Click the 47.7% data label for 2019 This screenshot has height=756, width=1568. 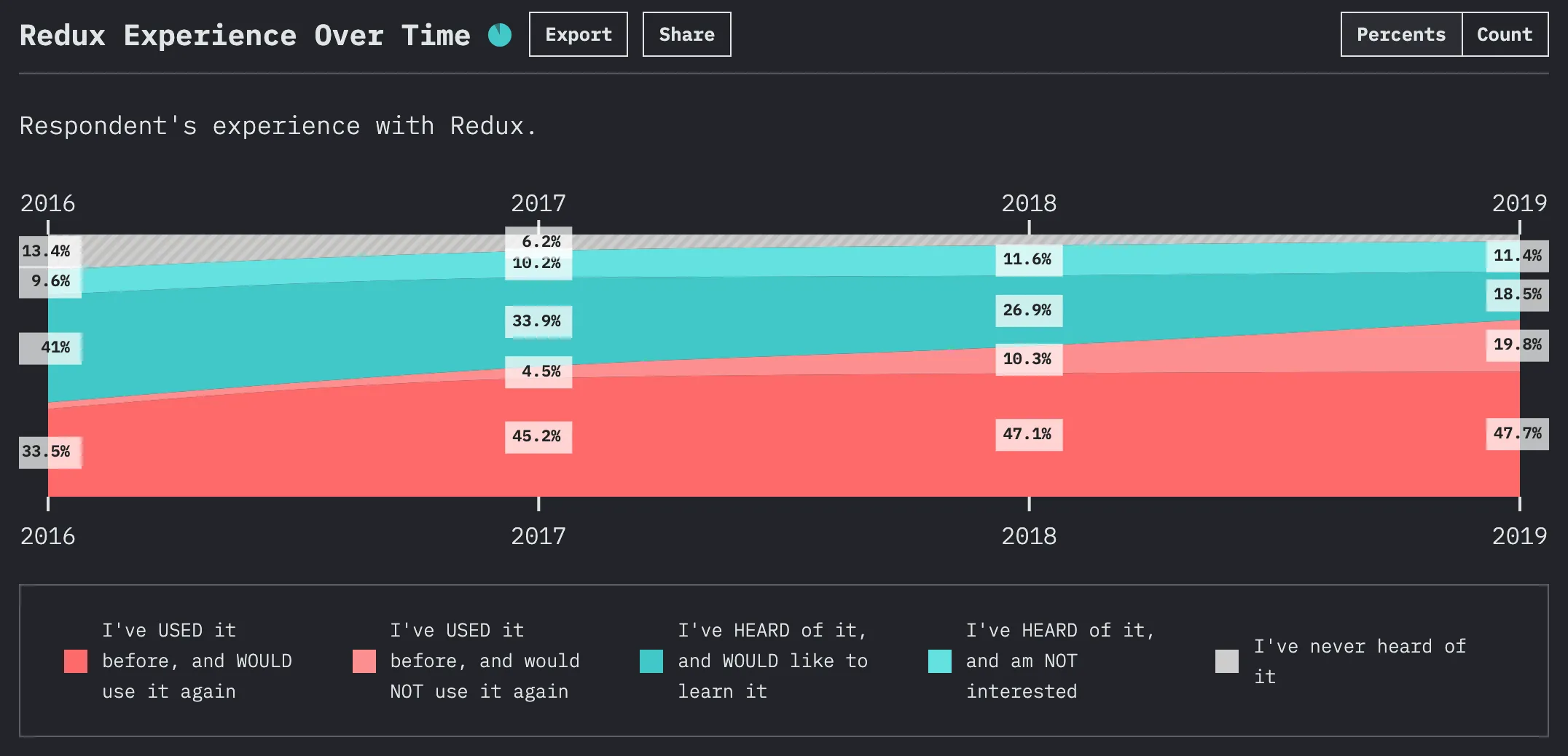pyautogui.click(x=1518, y=433)
